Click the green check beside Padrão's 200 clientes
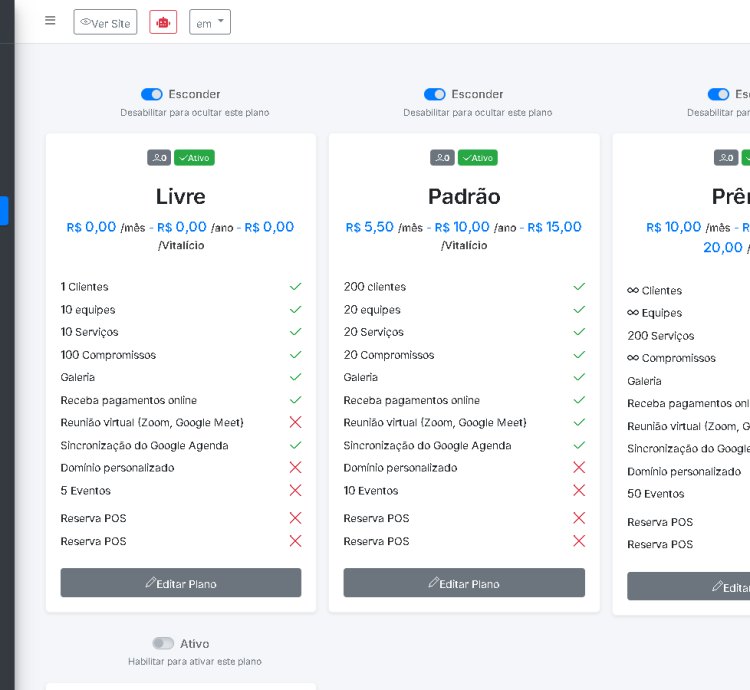The image size is (750, 690). click(x=578, y=287)
